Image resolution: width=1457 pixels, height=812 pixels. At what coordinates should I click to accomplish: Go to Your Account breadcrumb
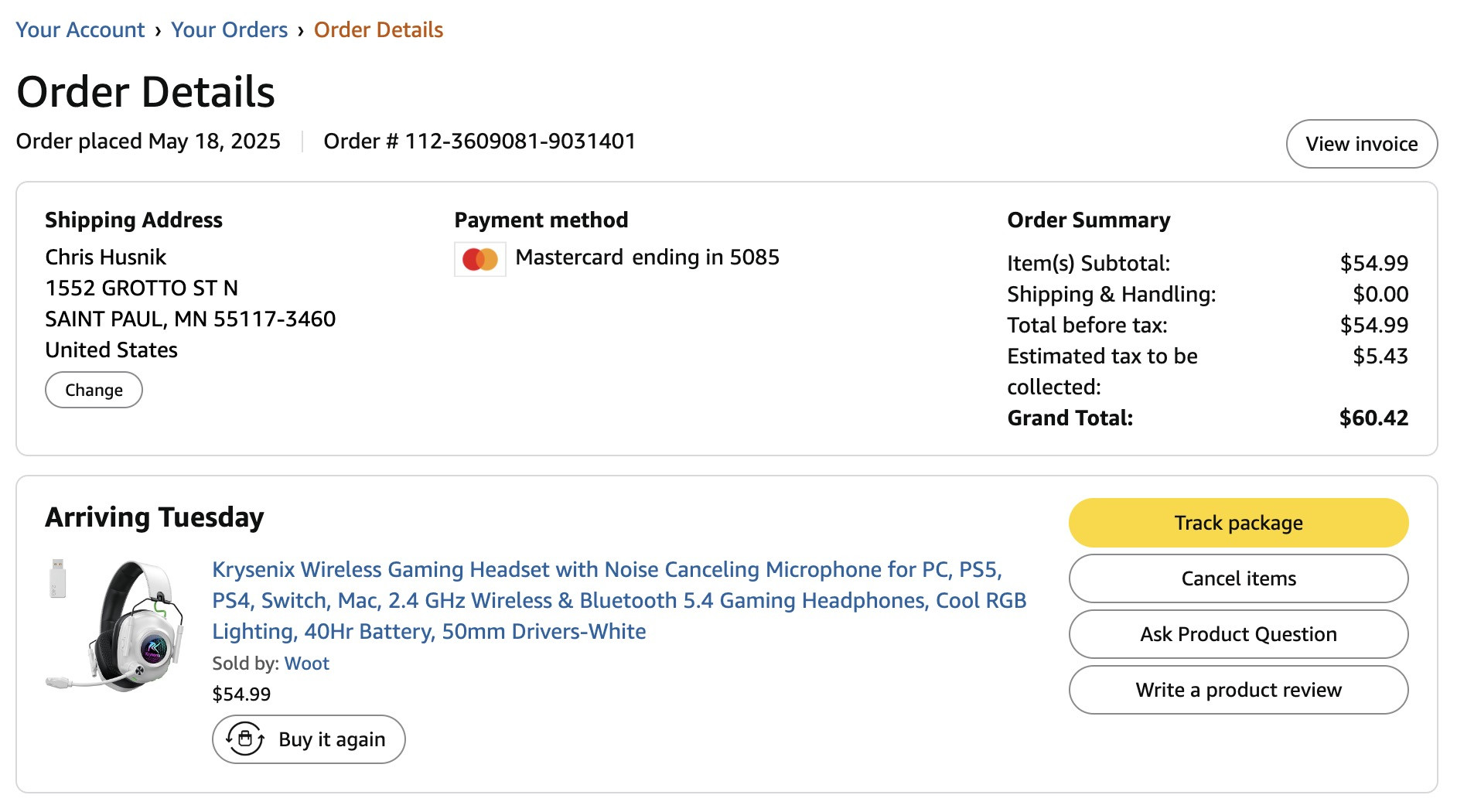[x=80, y=30]
